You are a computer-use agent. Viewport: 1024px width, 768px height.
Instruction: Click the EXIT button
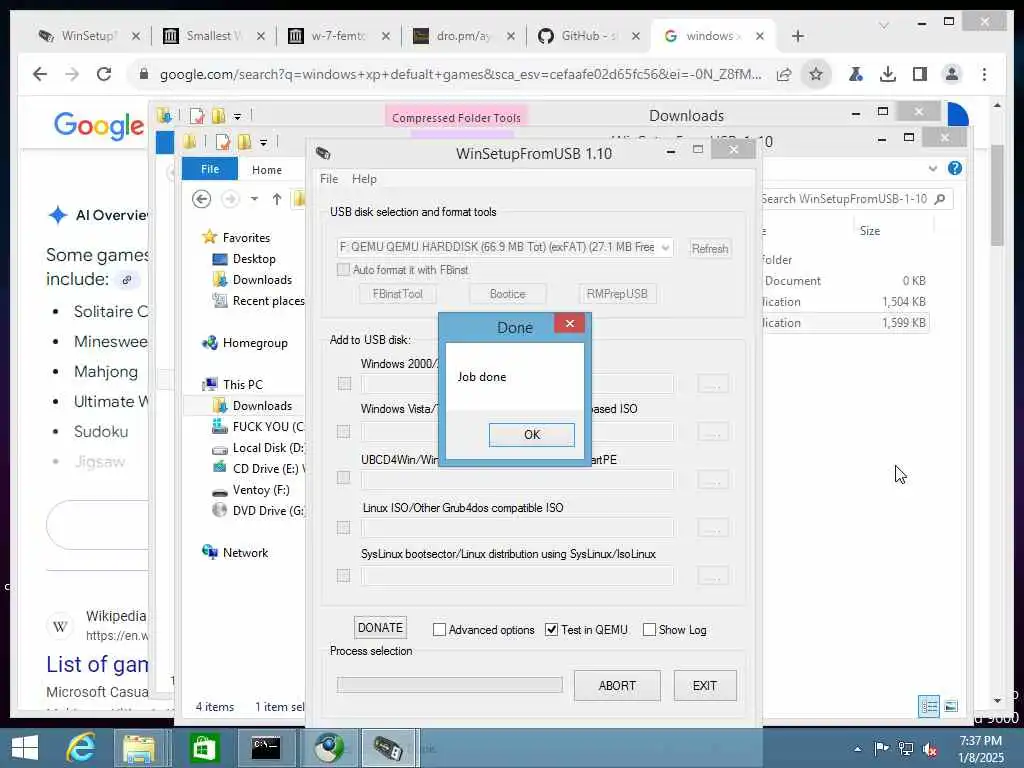(705, 686)
